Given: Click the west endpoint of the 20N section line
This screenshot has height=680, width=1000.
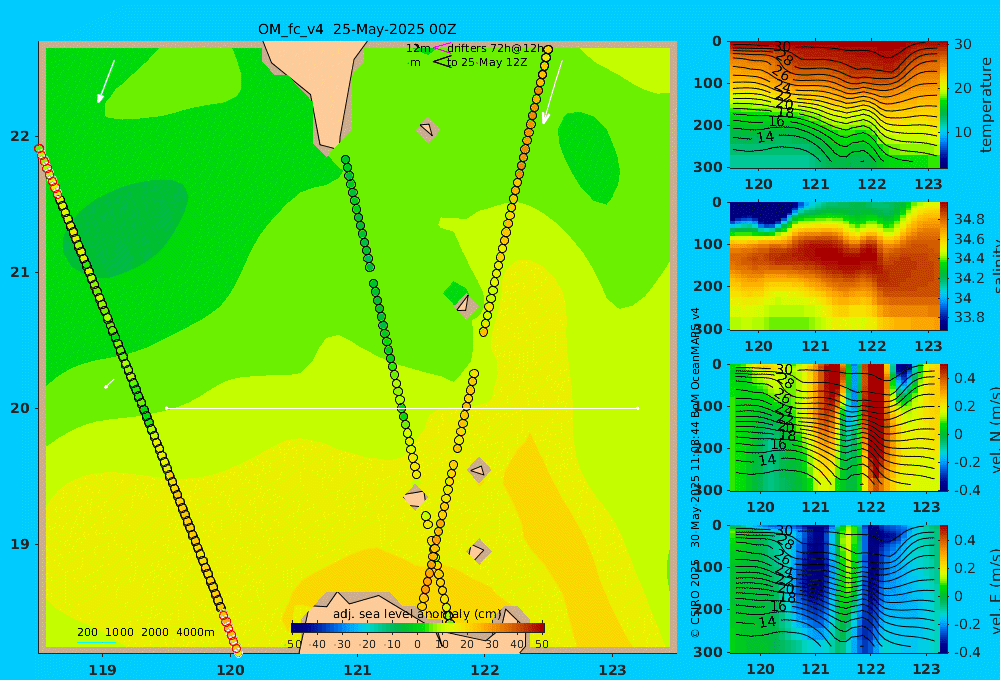Looking at the screenshot, I should 166,408.
